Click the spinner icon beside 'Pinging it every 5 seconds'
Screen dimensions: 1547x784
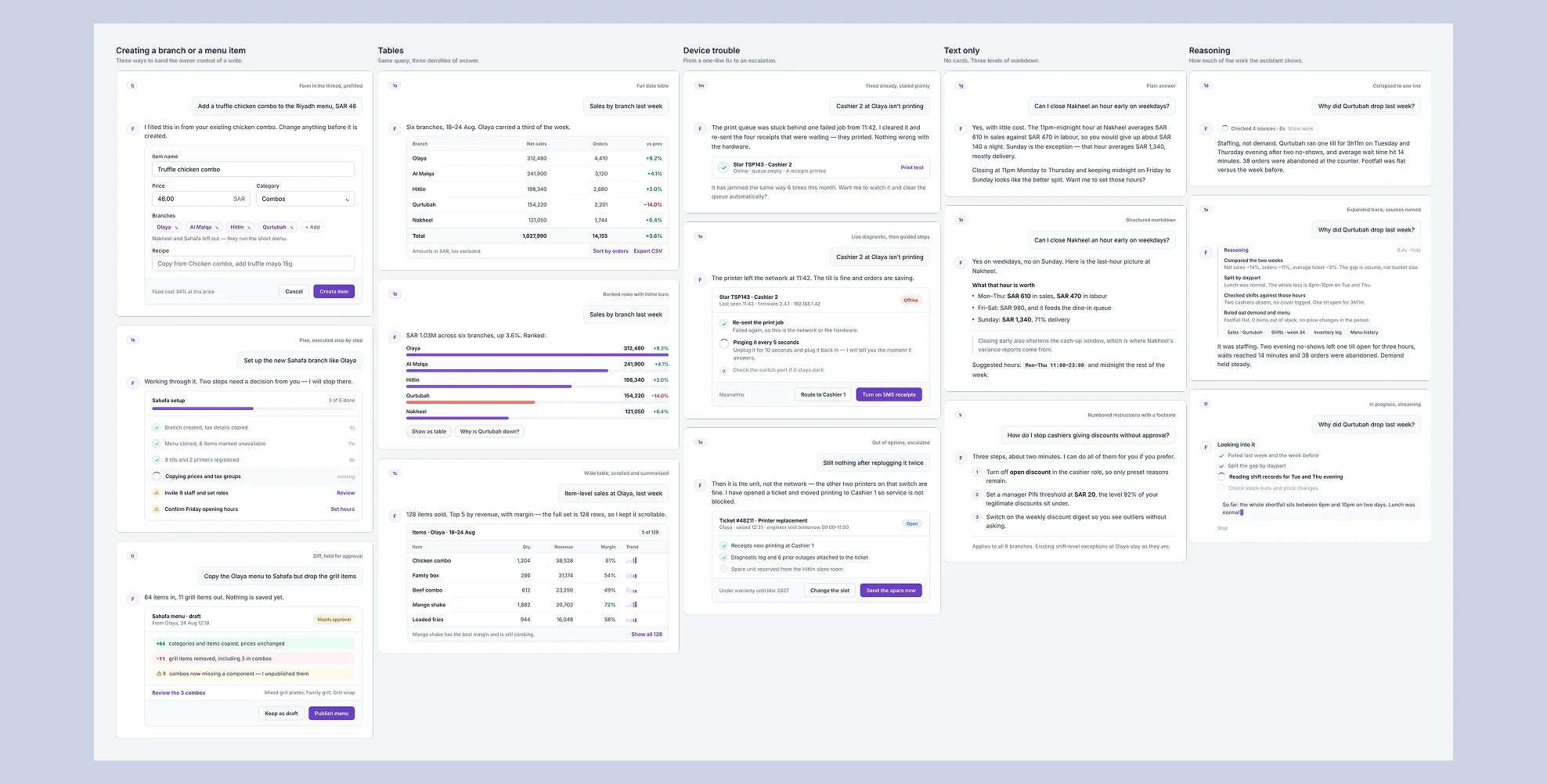[x=724, y=343]
